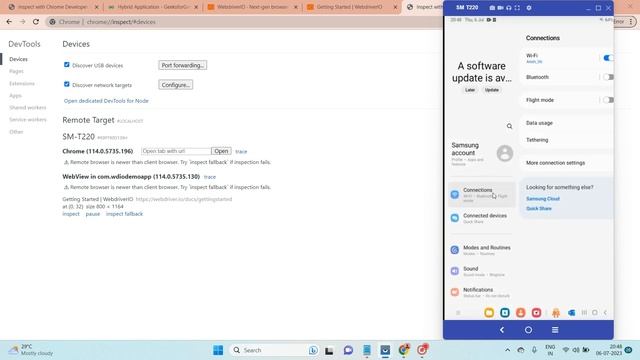This screenshot has width=640, height=360.
Task: Start screen recording with the video camera icon
Action: (500, 8)
